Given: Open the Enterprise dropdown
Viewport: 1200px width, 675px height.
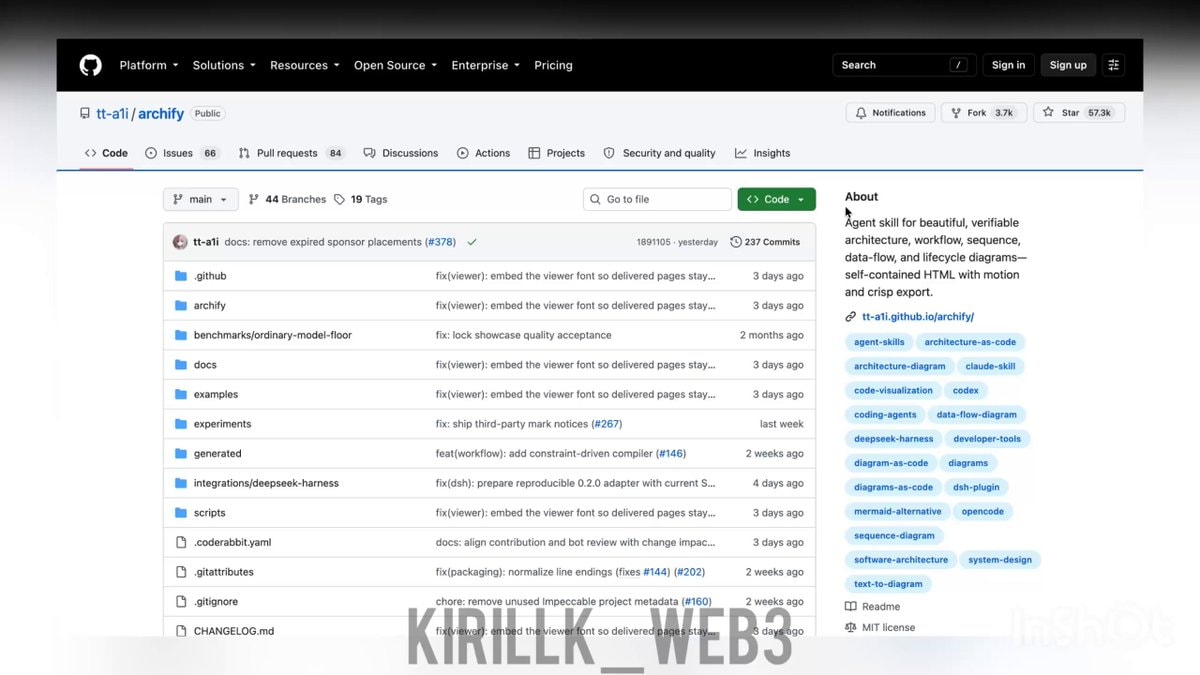Looking at the screenshot, I should (x=486, y=65).
